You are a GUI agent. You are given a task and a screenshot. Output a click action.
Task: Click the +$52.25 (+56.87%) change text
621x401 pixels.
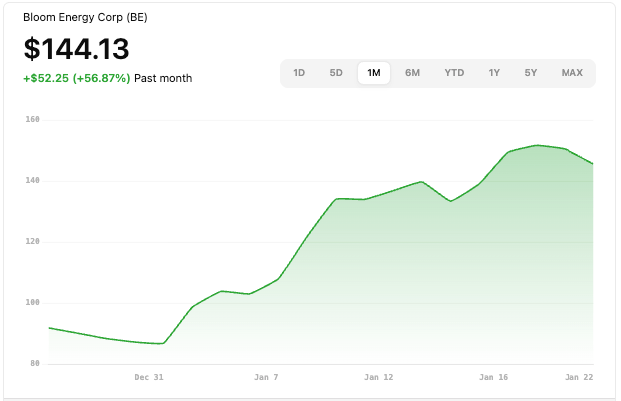[76, 78]
